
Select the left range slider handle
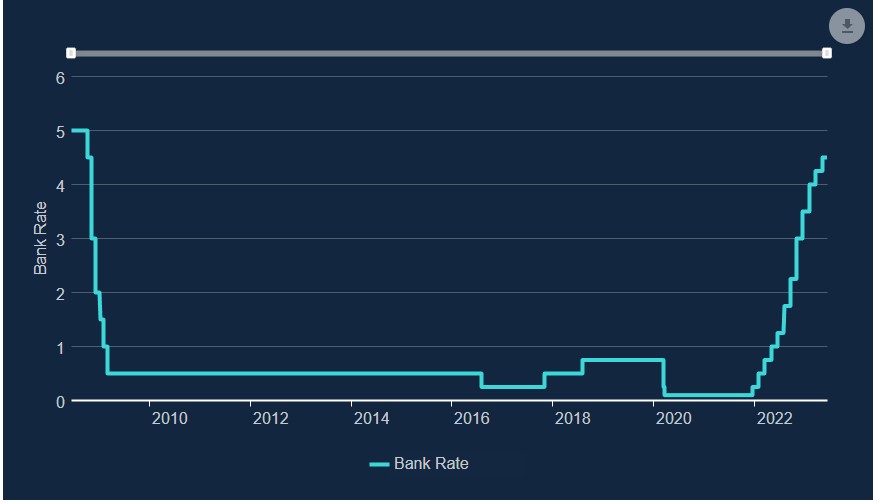tap(71, 53)
